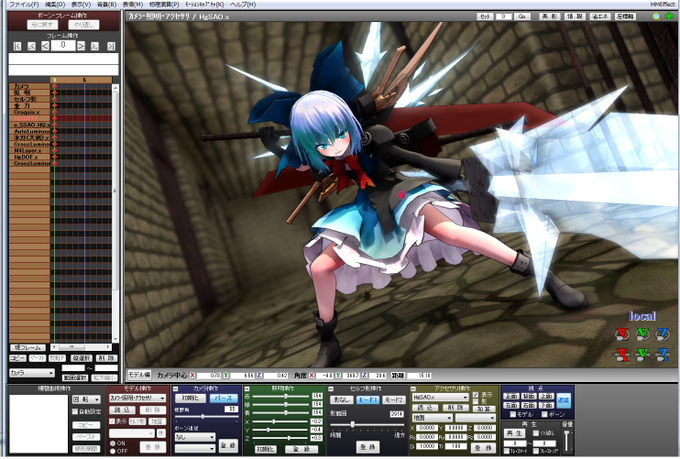
Task: Step forward one frame
Action: 81,46
